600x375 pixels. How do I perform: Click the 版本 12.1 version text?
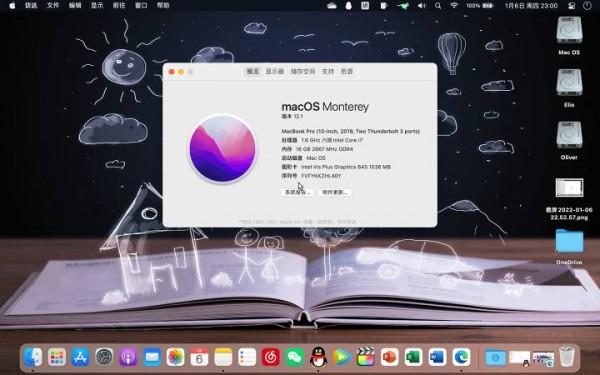292,116
